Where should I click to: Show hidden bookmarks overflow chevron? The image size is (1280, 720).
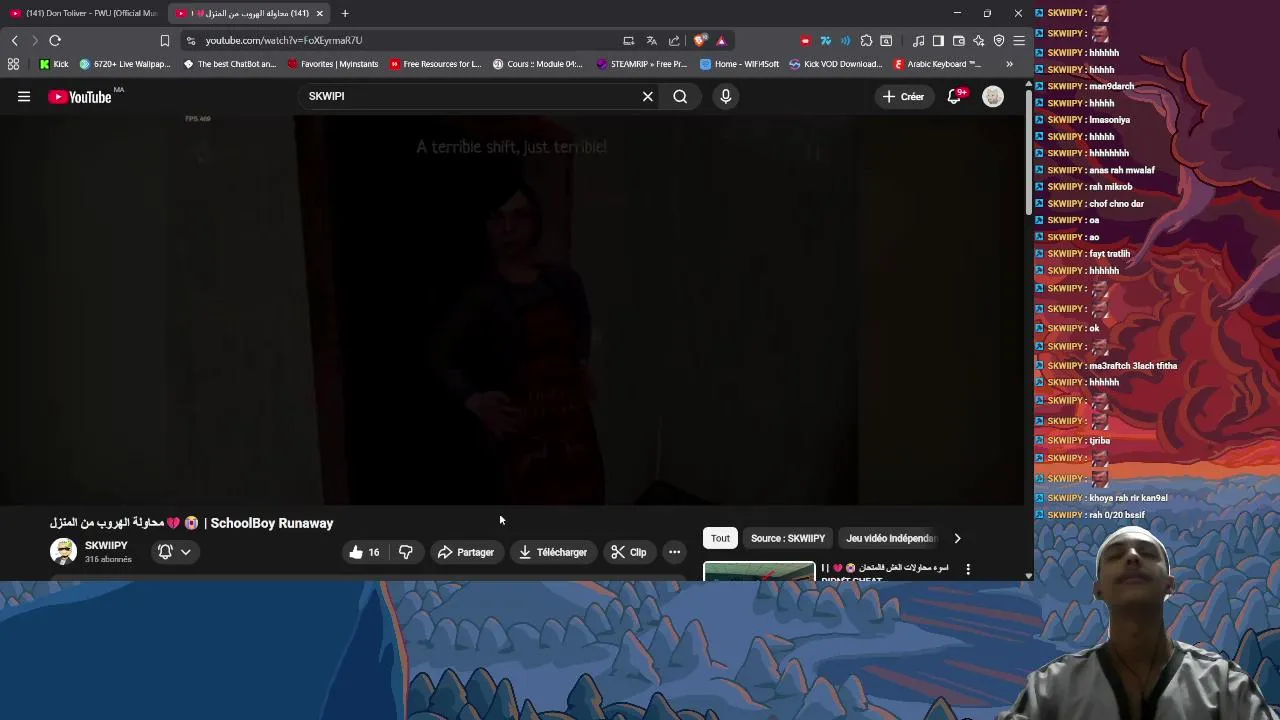pos(1009,64)
